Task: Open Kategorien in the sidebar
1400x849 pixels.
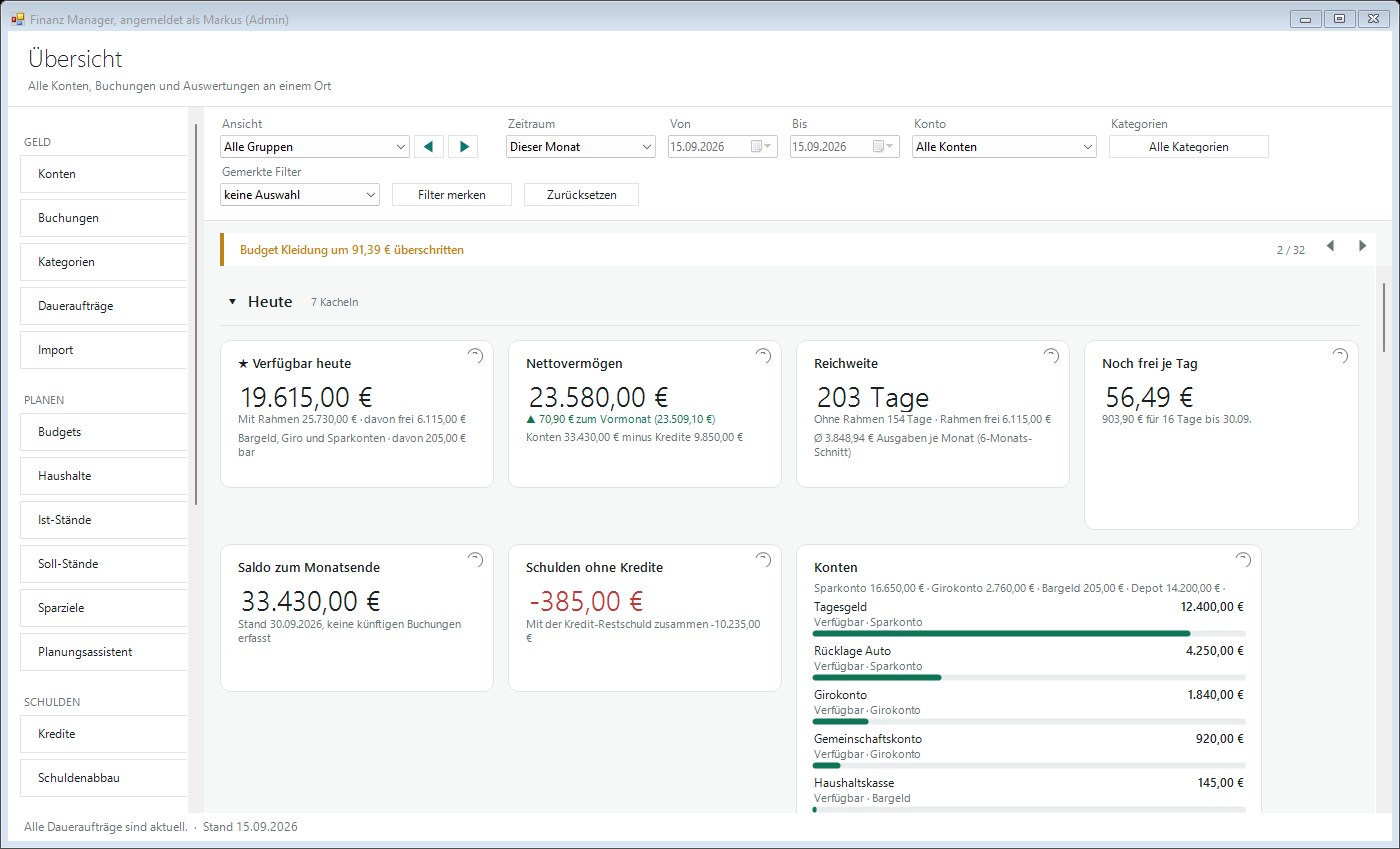Action: 103,262
